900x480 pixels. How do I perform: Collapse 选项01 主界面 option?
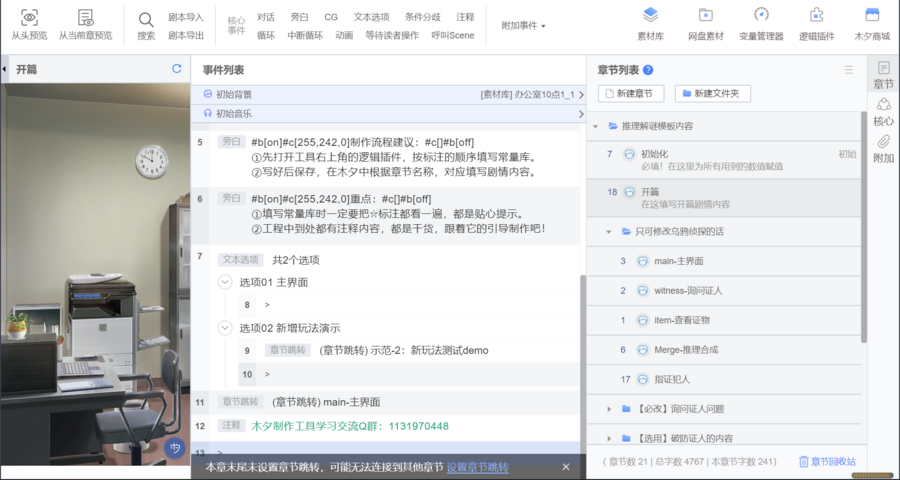[x=225, y=282]
